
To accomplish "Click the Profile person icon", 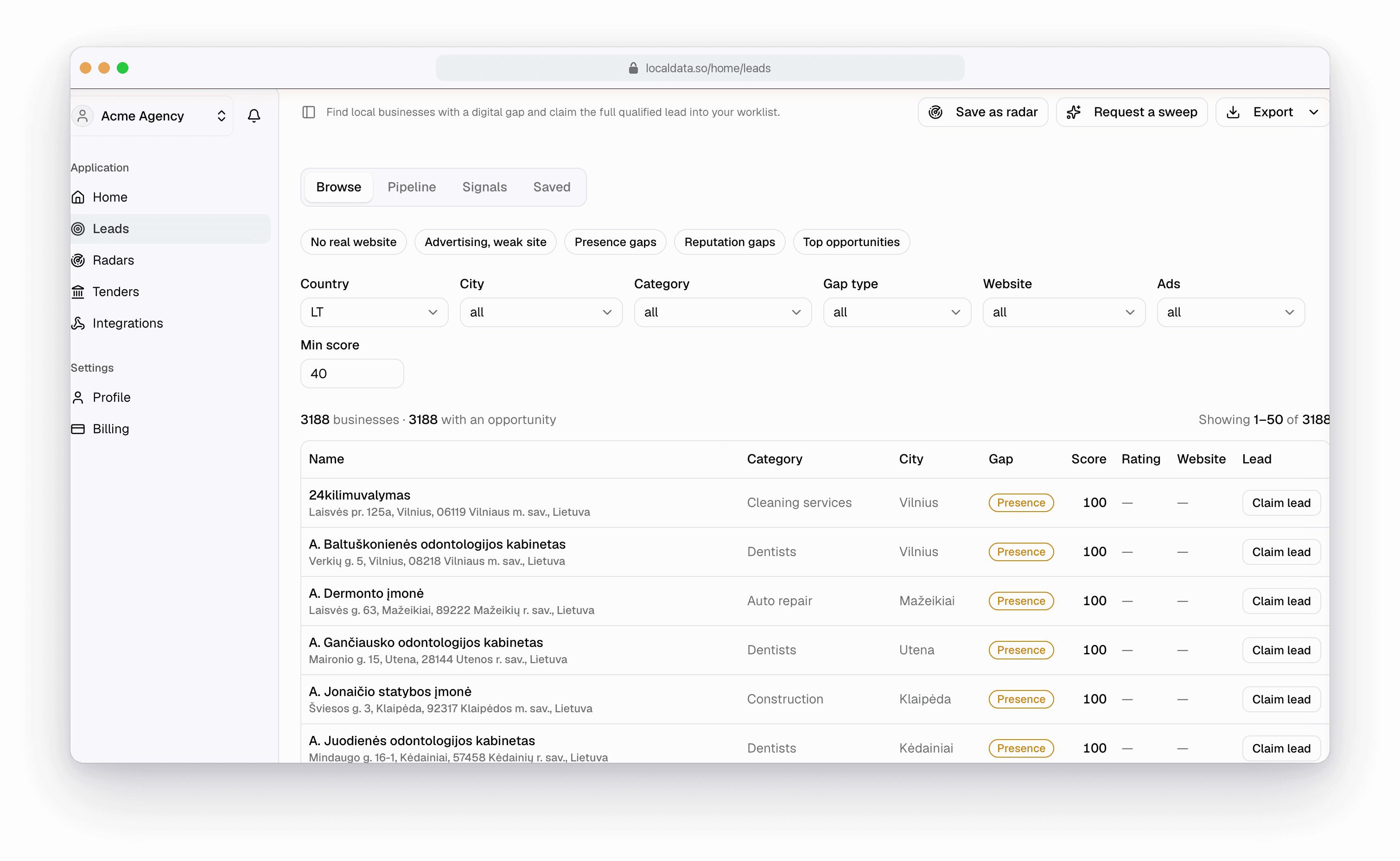I will 78,397.
